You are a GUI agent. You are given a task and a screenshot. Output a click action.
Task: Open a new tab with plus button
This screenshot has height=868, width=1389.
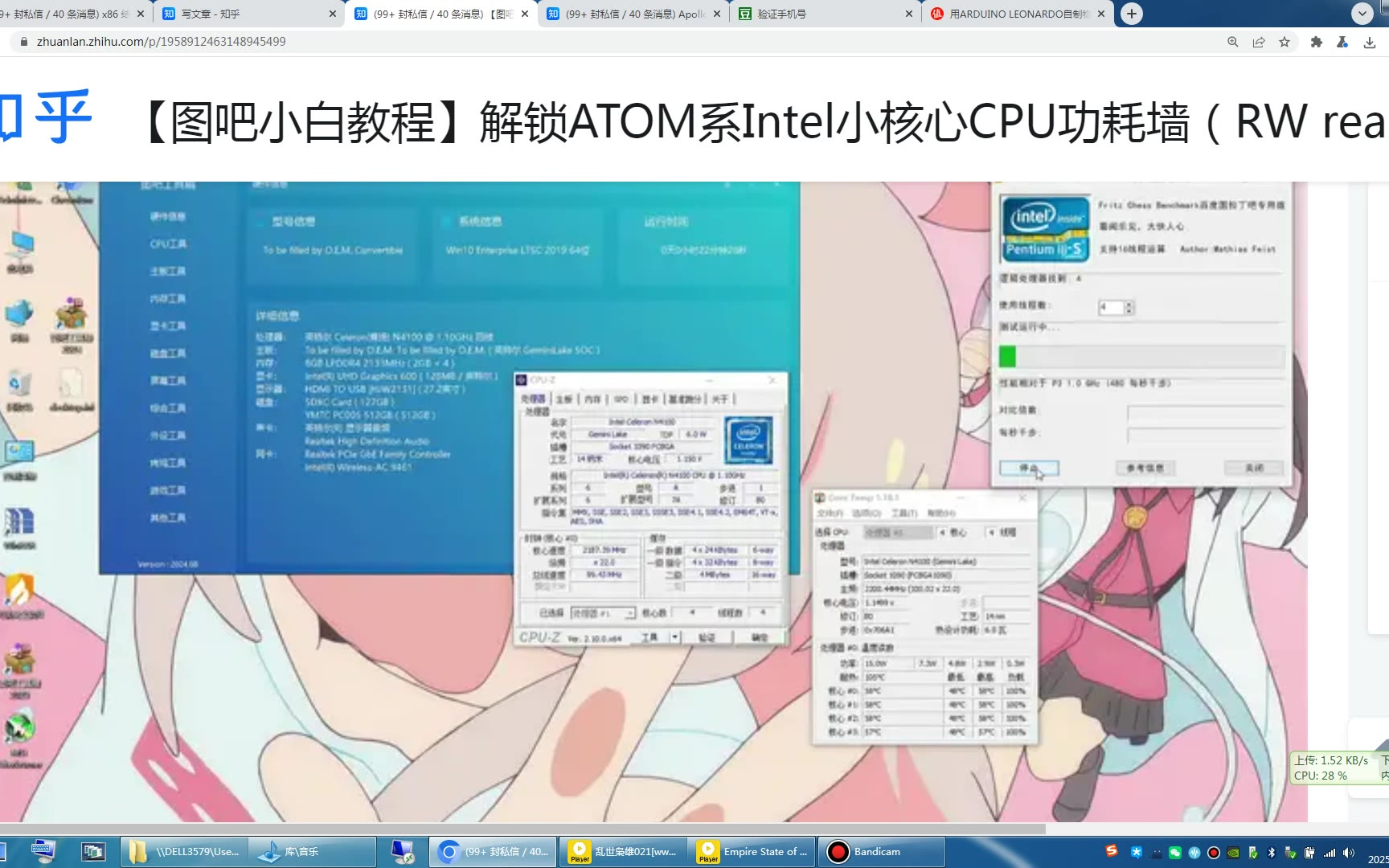pos(1132,14)
